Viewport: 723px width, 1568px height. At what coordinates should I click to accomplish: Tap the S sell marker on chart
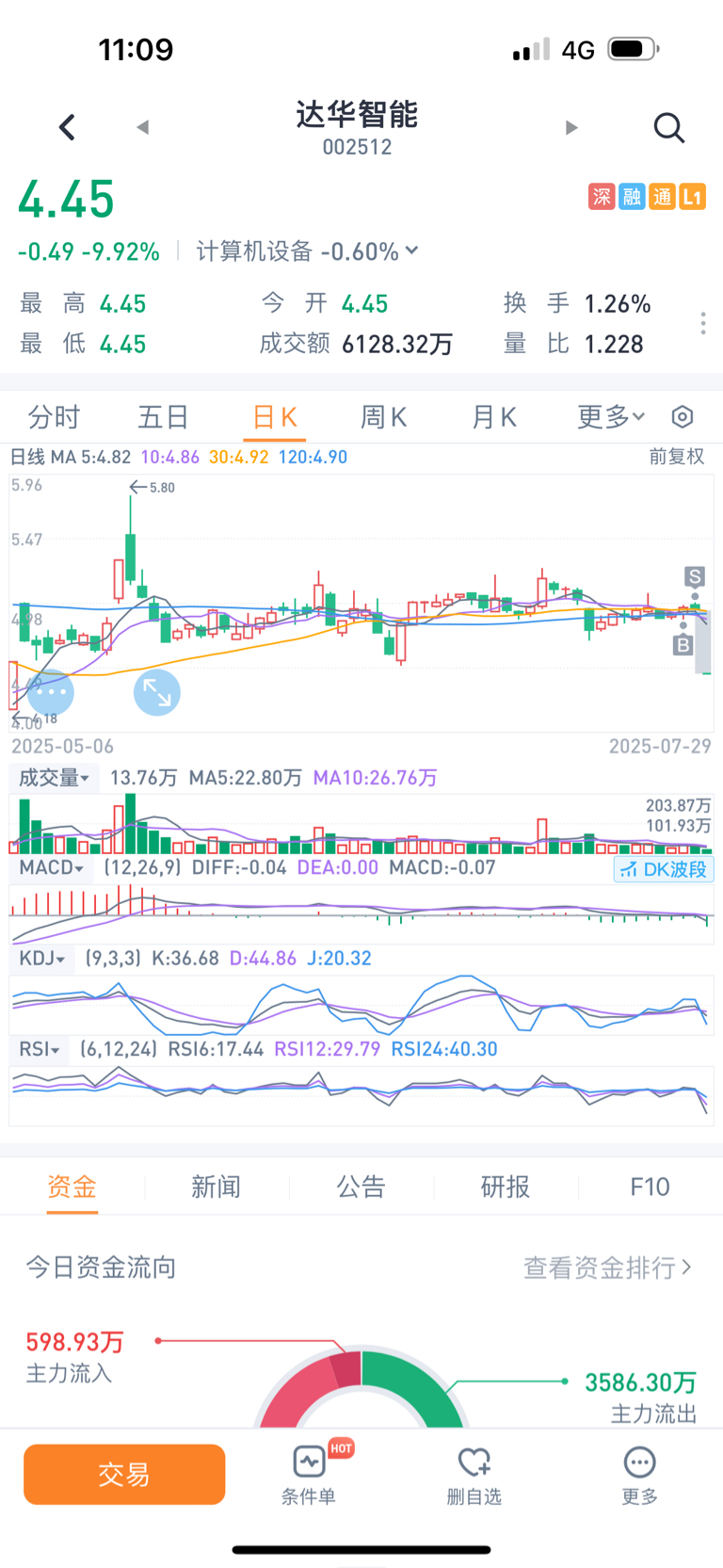[x=694, y=576]
